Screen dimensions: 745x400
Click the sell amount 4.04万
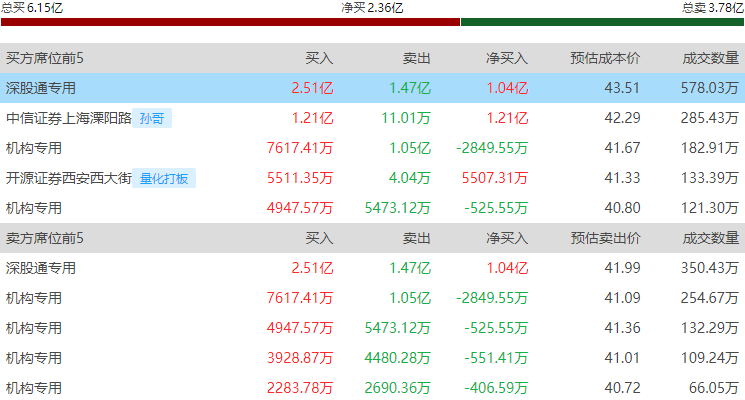pos(410,178)
